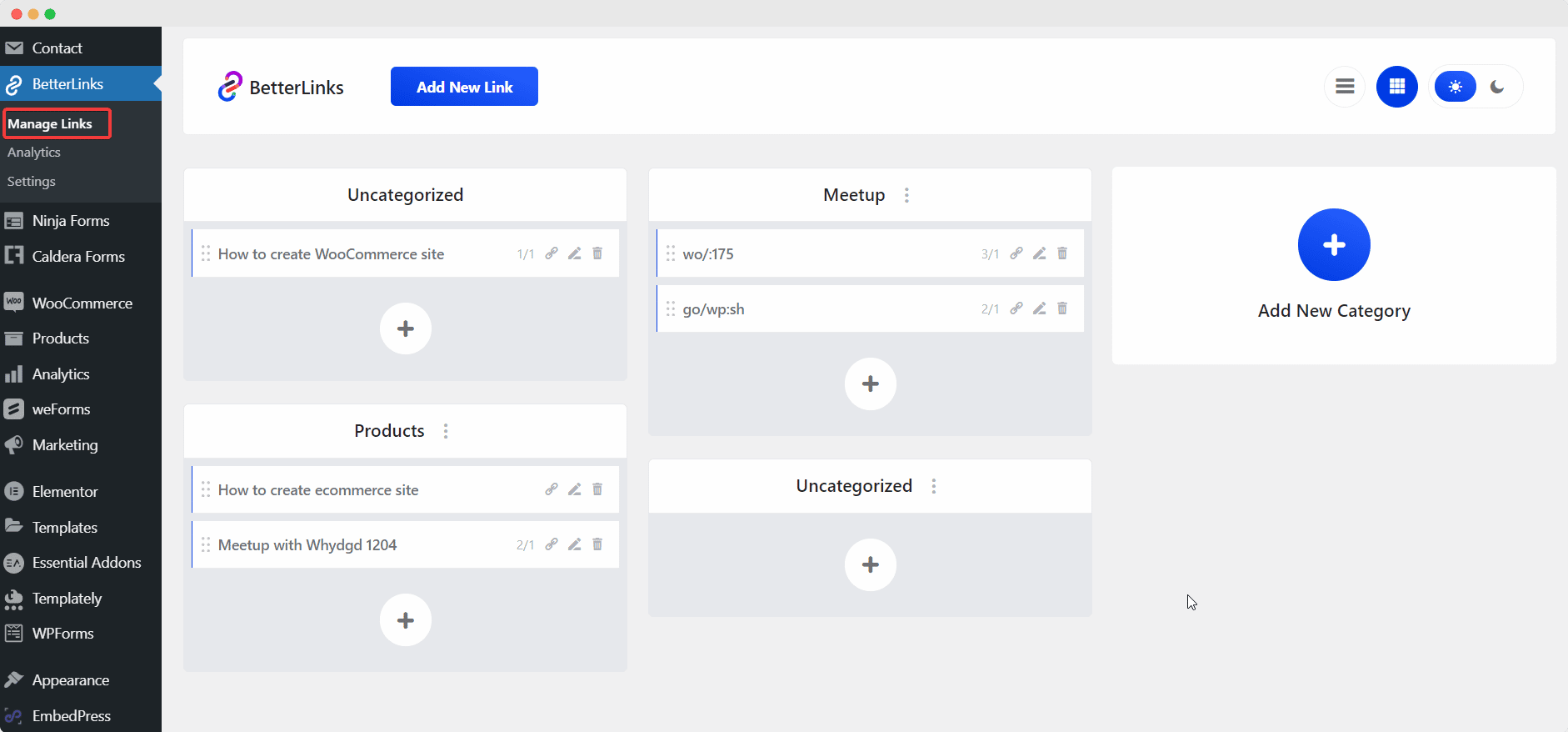The width and height of the screenshot is (1568, 732).
Task: Add link to first Uncategorized category
Action: click(x=406, y=328)
